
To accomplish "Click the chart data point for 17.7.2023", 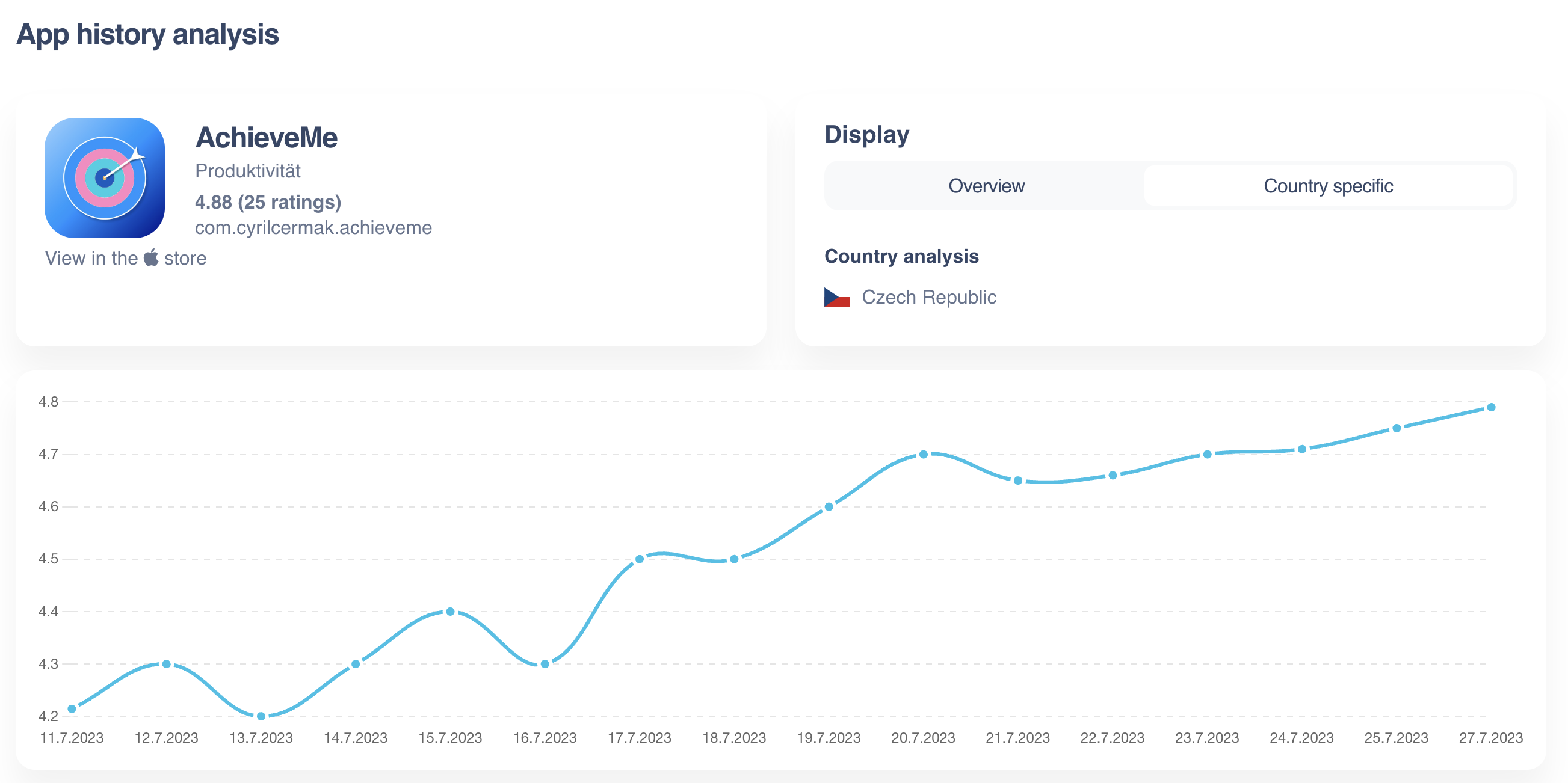I will tap(640, 559).
